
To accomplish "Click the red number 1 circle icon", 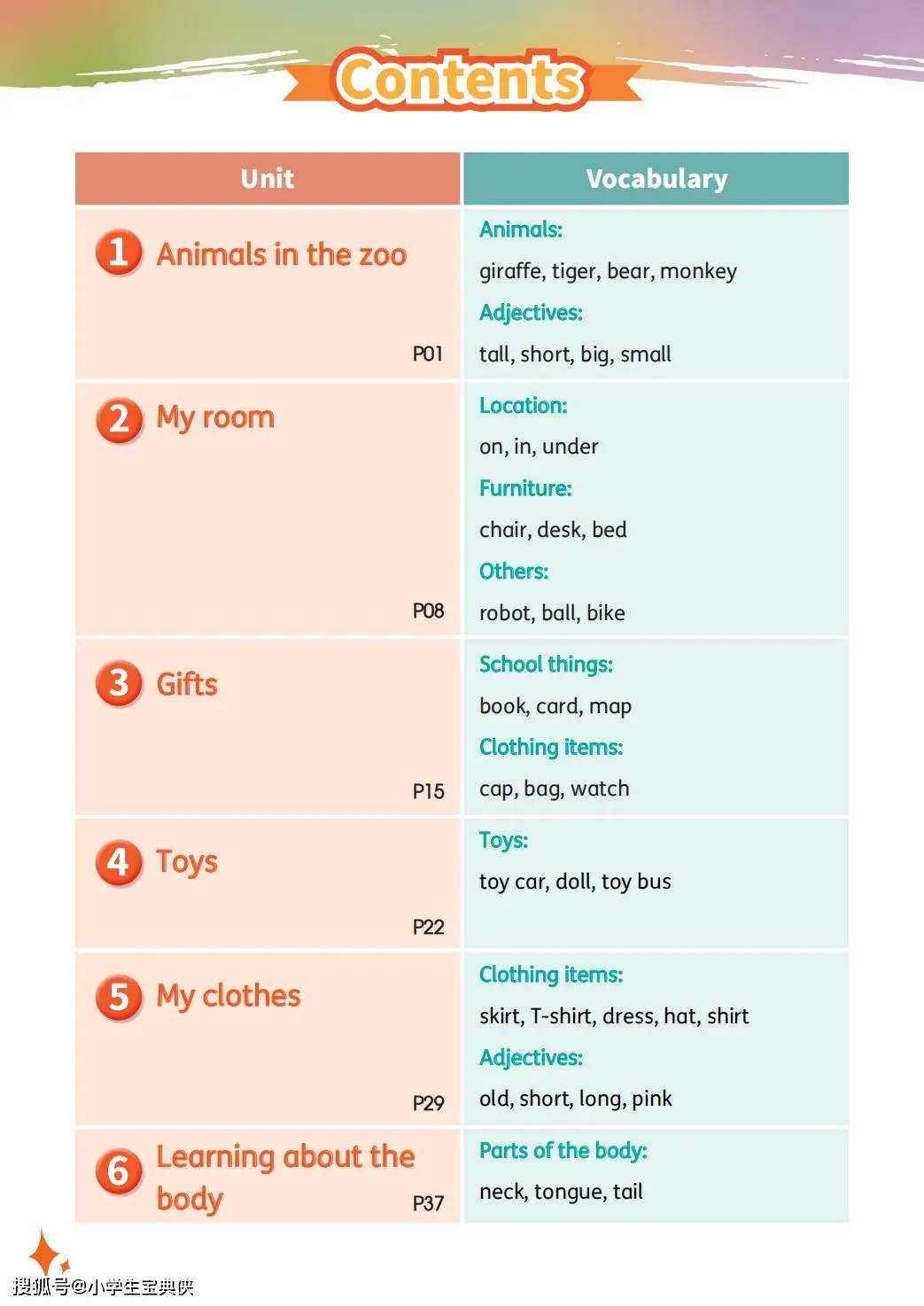I will tap(119, 253).
